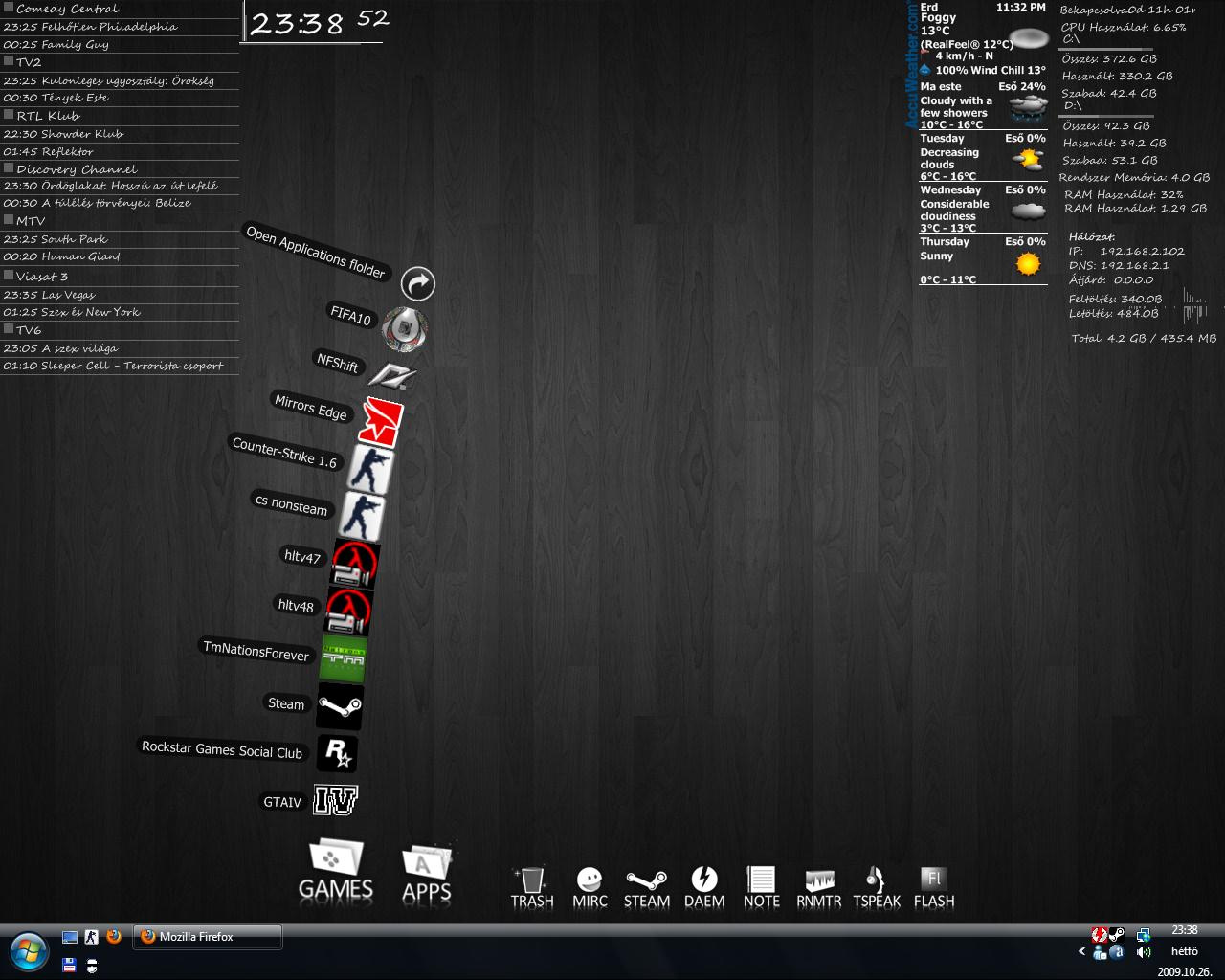Click RAM Használat 32% reading
Screen dimensions: 1225x980
(x=1124, y=194)
